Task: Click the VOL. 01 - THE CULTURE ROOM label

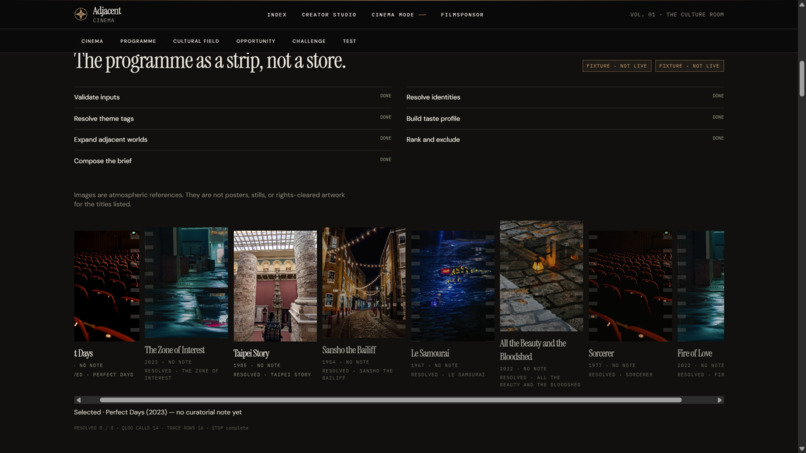Action: pos(677,15)
